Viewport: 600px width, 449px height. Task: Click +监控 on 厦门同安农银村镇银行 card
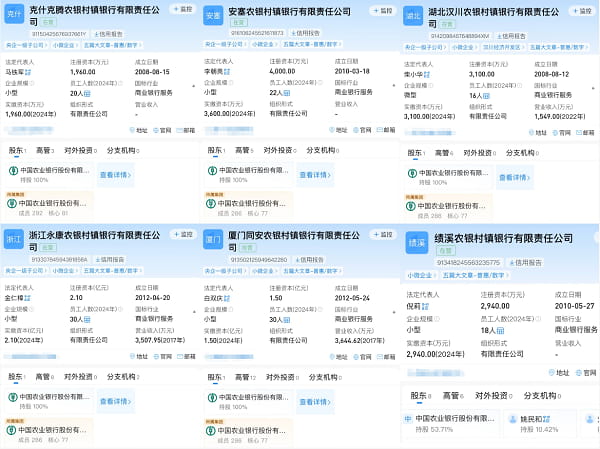pyautogui.click(x=383, y=234)
